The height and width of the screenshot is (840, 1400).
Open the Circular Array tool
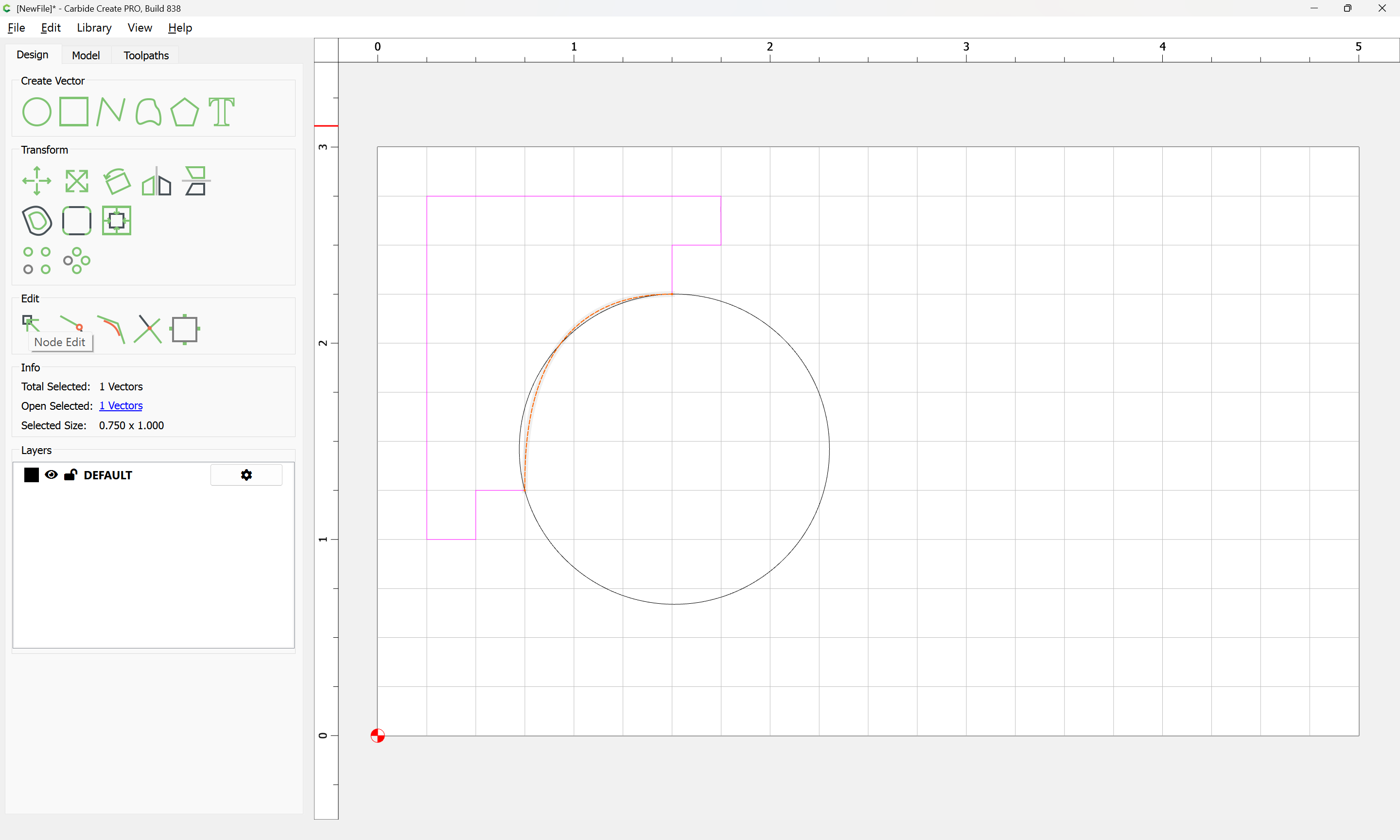tap(76, 261)
